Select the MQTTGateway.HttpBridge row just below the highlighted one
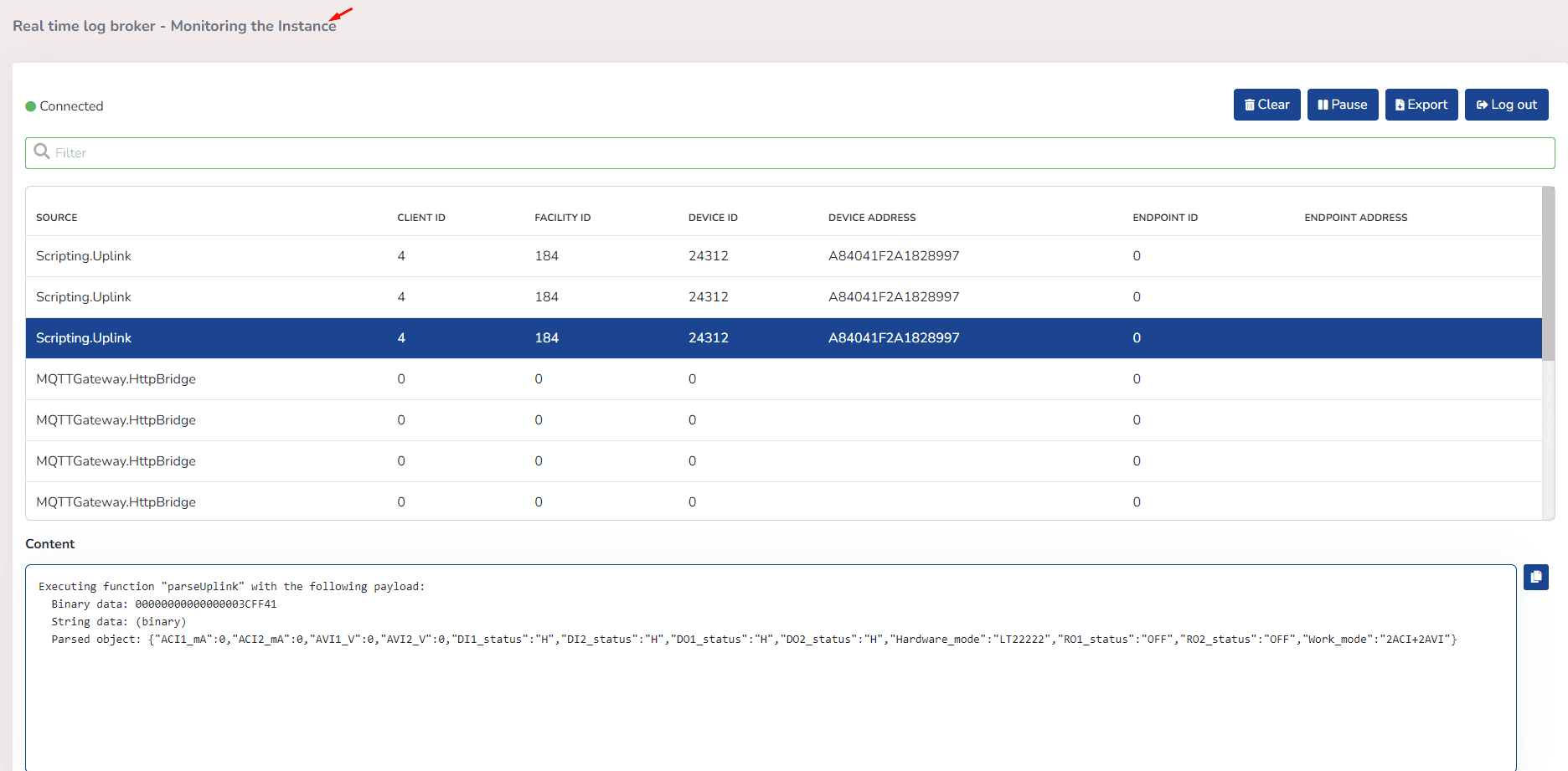Viewport: 1568px width, 771px height. coord(784,379)
